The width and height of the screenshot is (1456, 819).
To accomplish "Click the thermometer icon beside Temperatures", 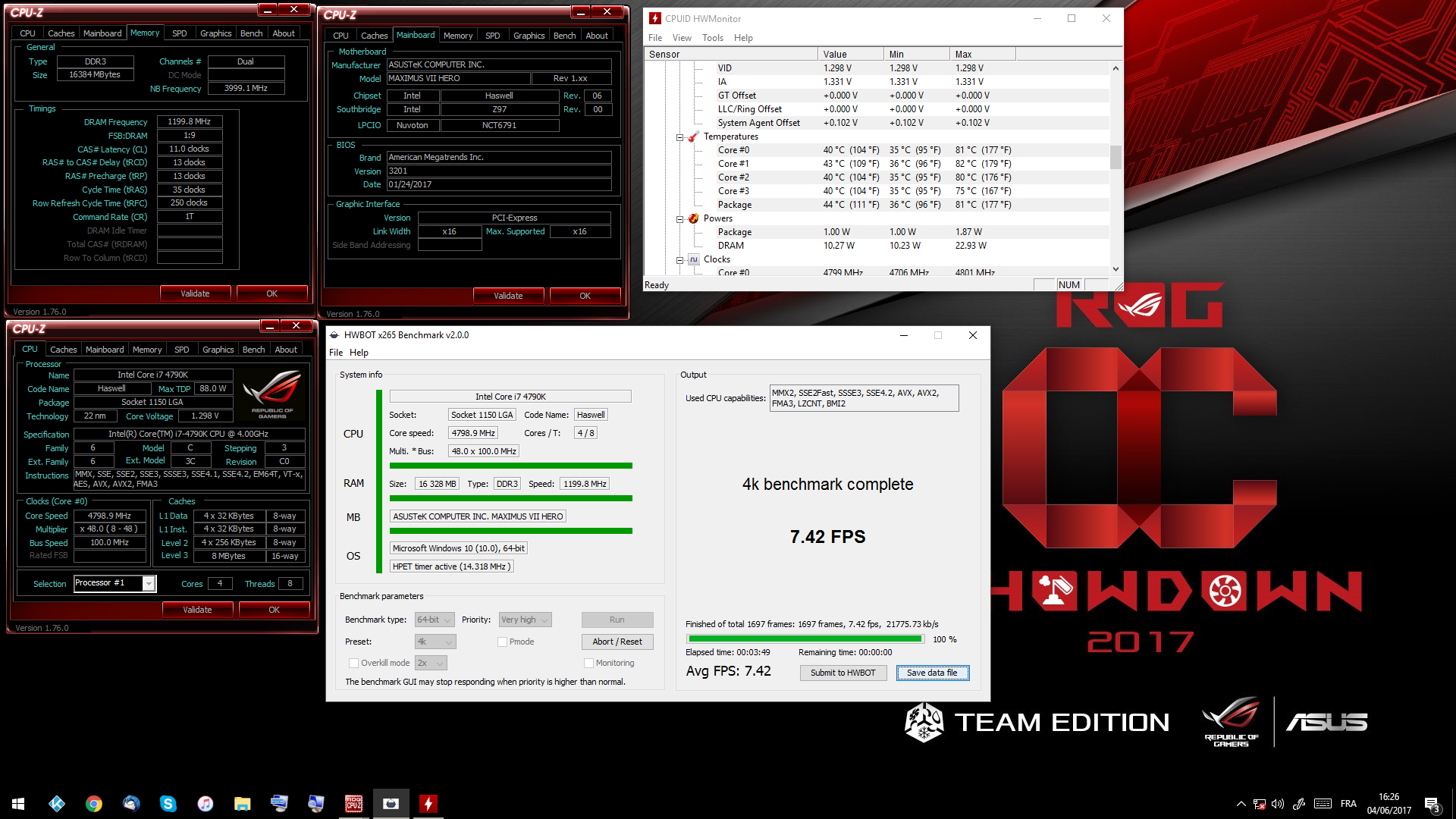I will pyautogui.click(x=693, y=136).
